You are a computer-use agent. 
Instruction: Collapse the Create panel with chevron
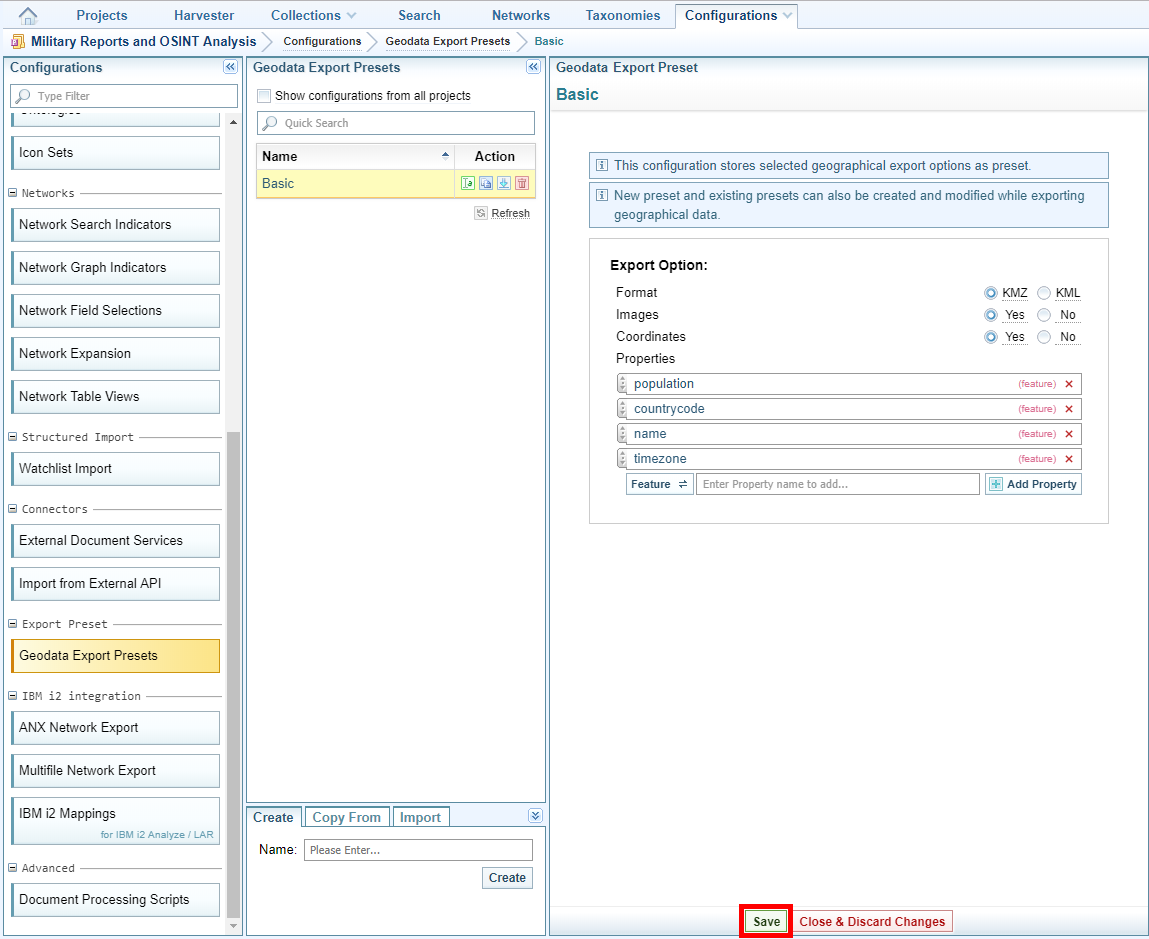pos(535,816)
